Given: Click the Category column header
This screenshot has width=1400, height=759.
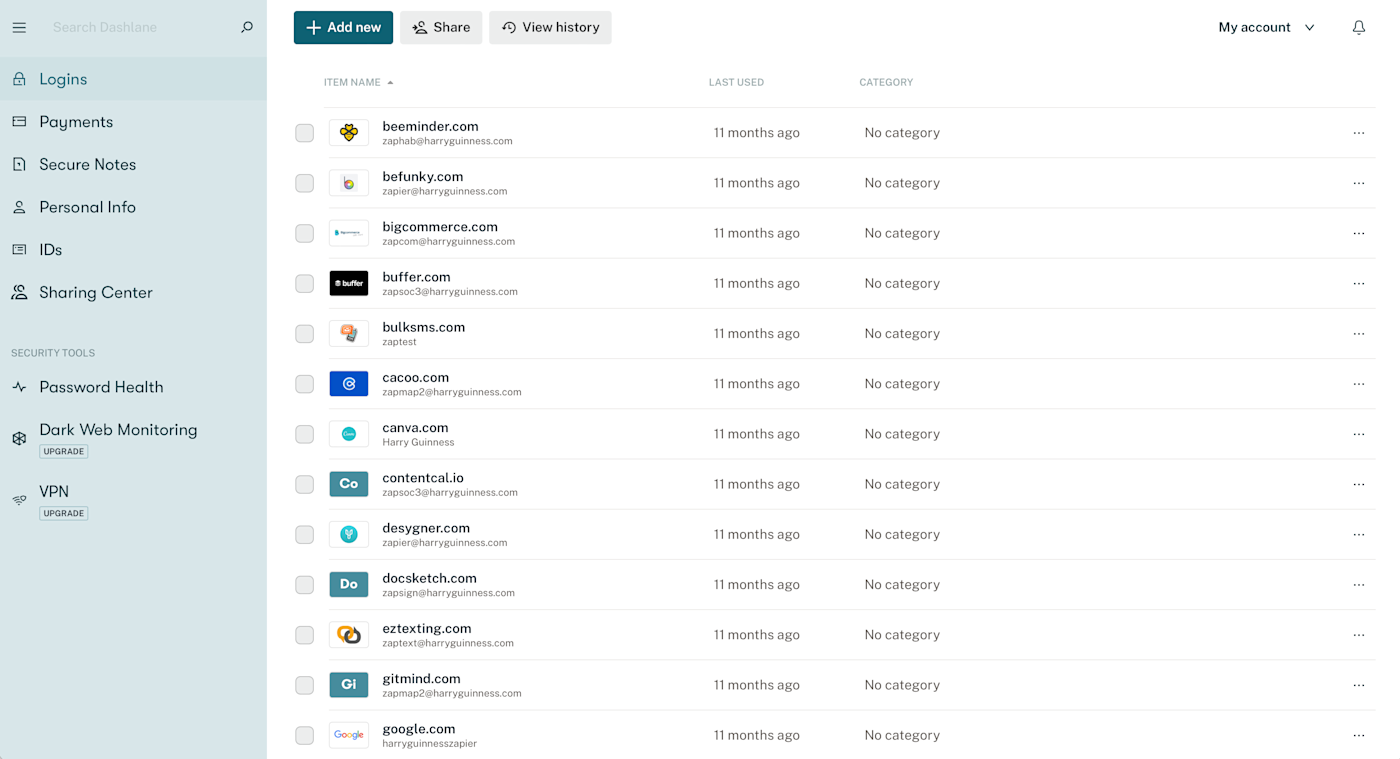Looking at the screenshot, I should point(886,82).
